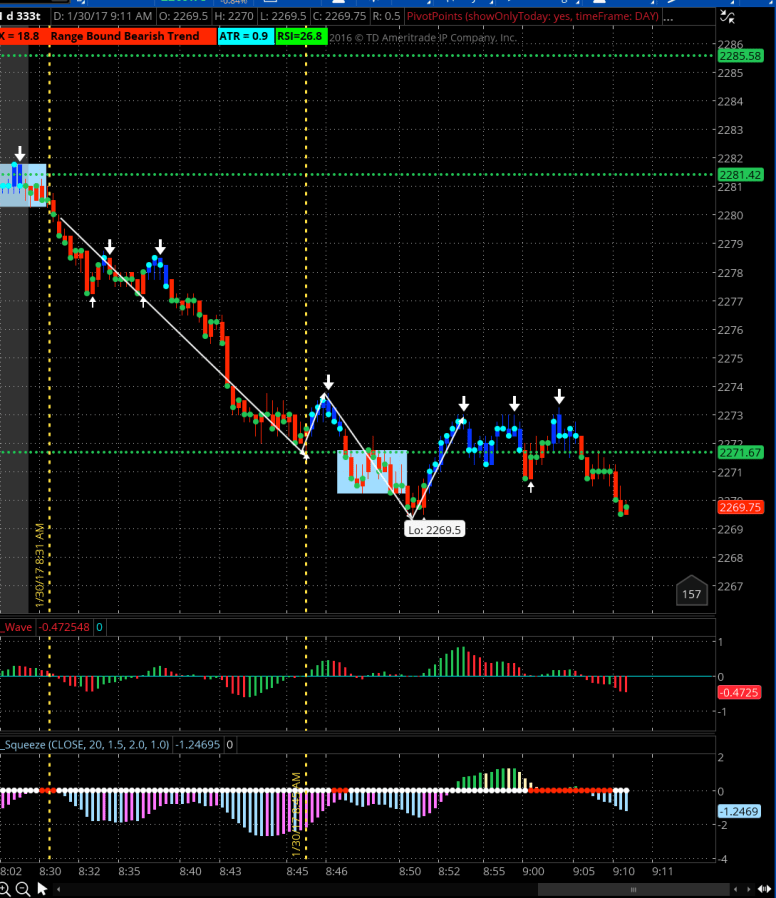Screen dimensions: 776x898
Task: Click the 2281.42 pivot price tag
Action: pyautogui.click(x=740, y=175)
